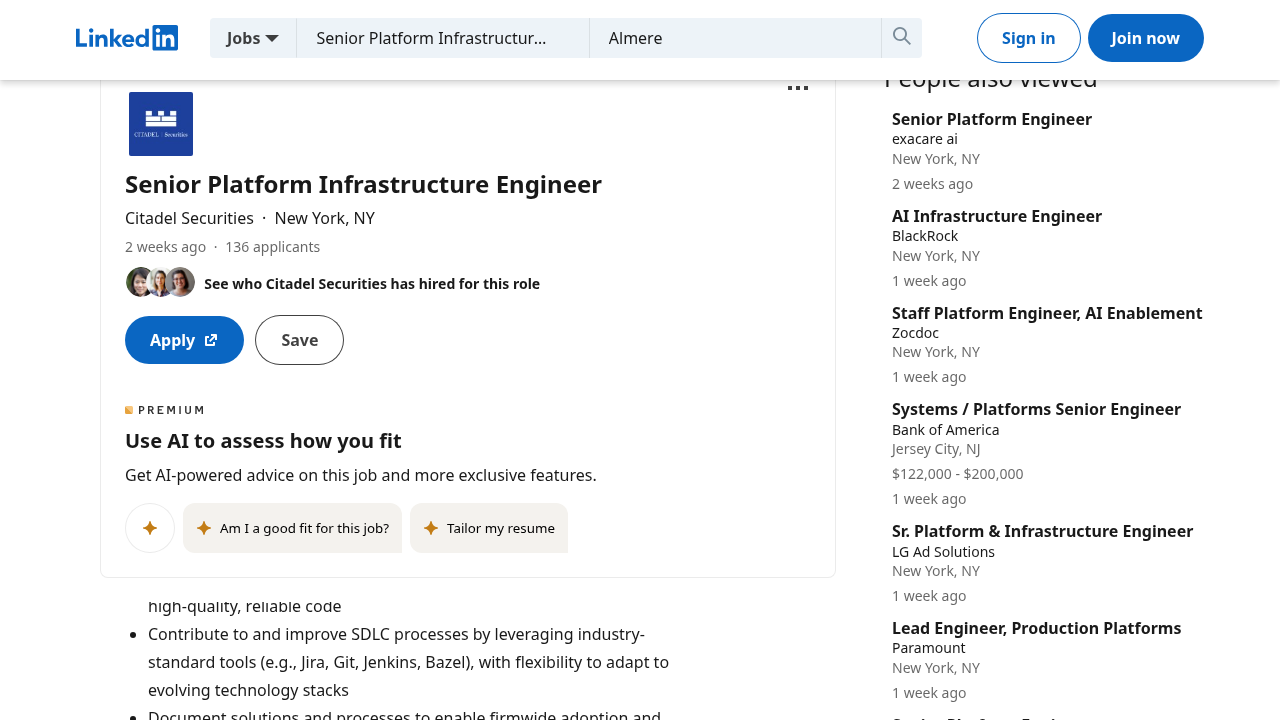Apply to the Citadel Securities job
The height and width of the screenshot is (720, 1280).
point(184,340)
